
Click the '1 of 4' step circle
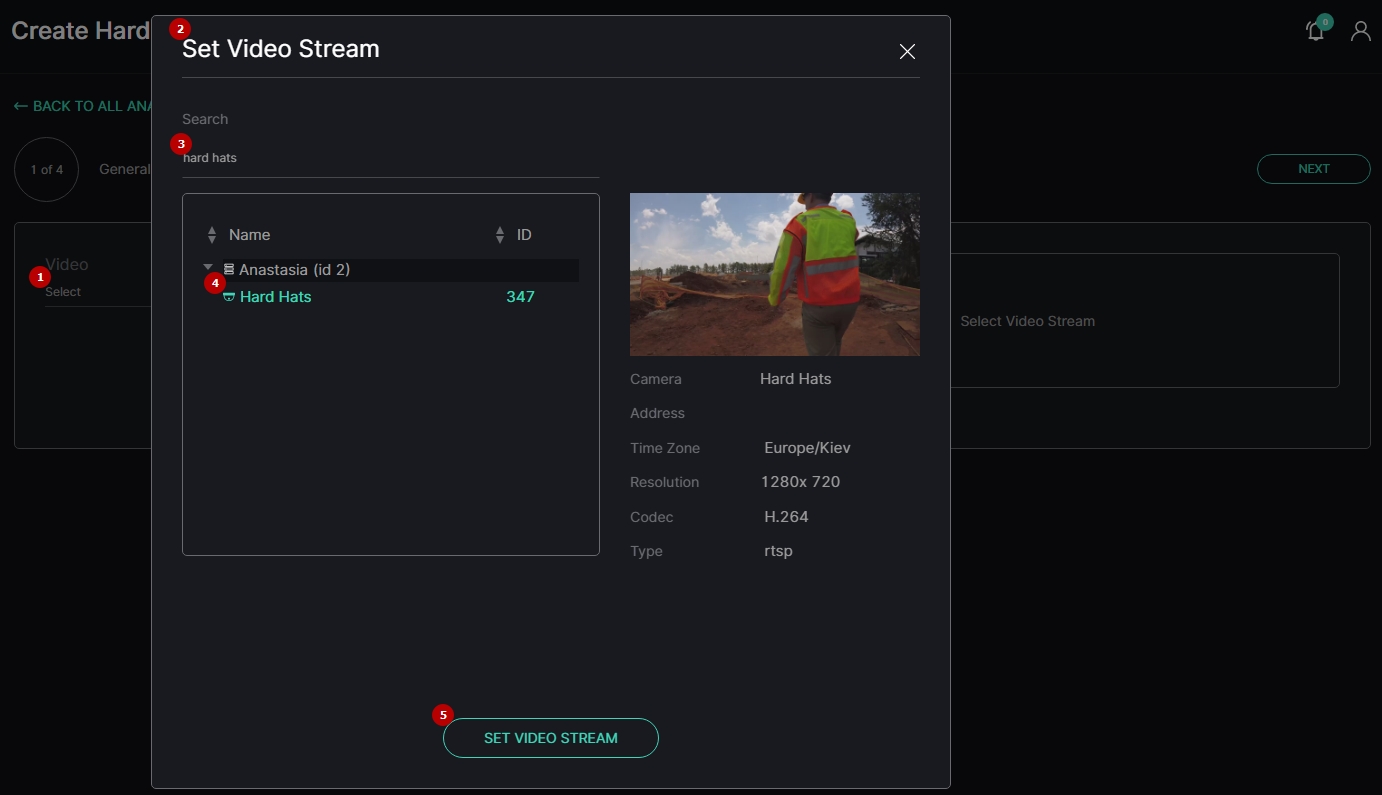pyautogui.click(x=46, y=170)
